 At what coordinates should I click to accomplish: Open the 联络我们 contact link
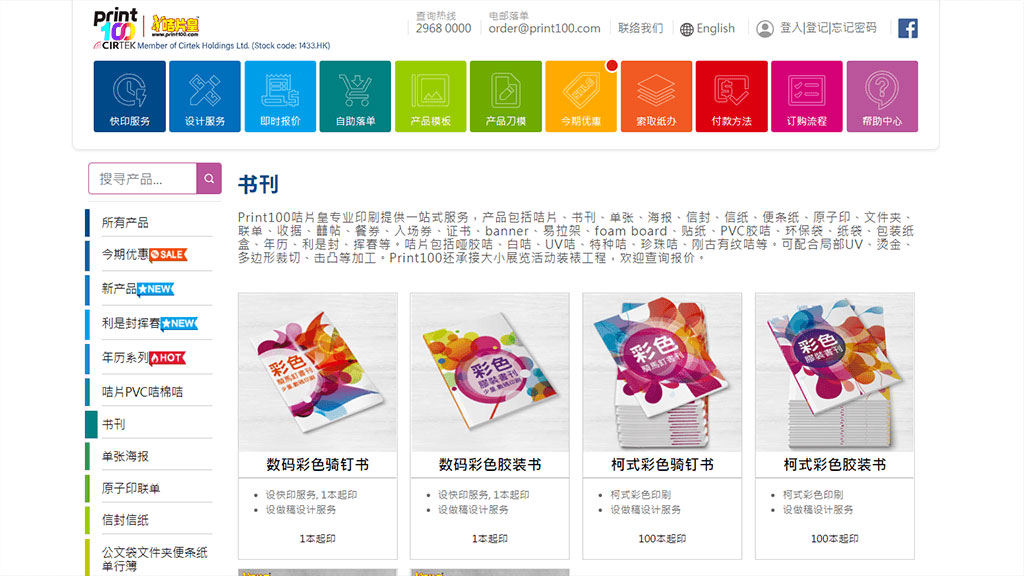pos(640,28)
